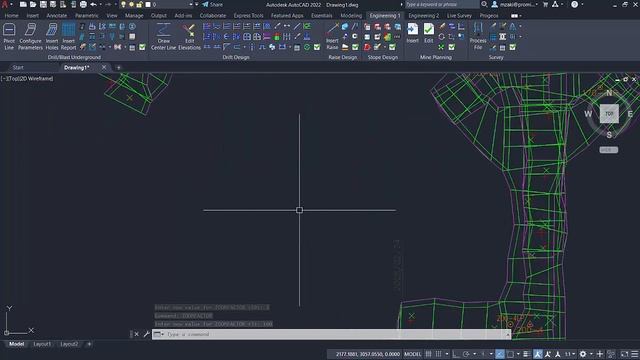Click the viewport label Top 2D Wireframe
This screenshot has height=360, width=640.
27,78
